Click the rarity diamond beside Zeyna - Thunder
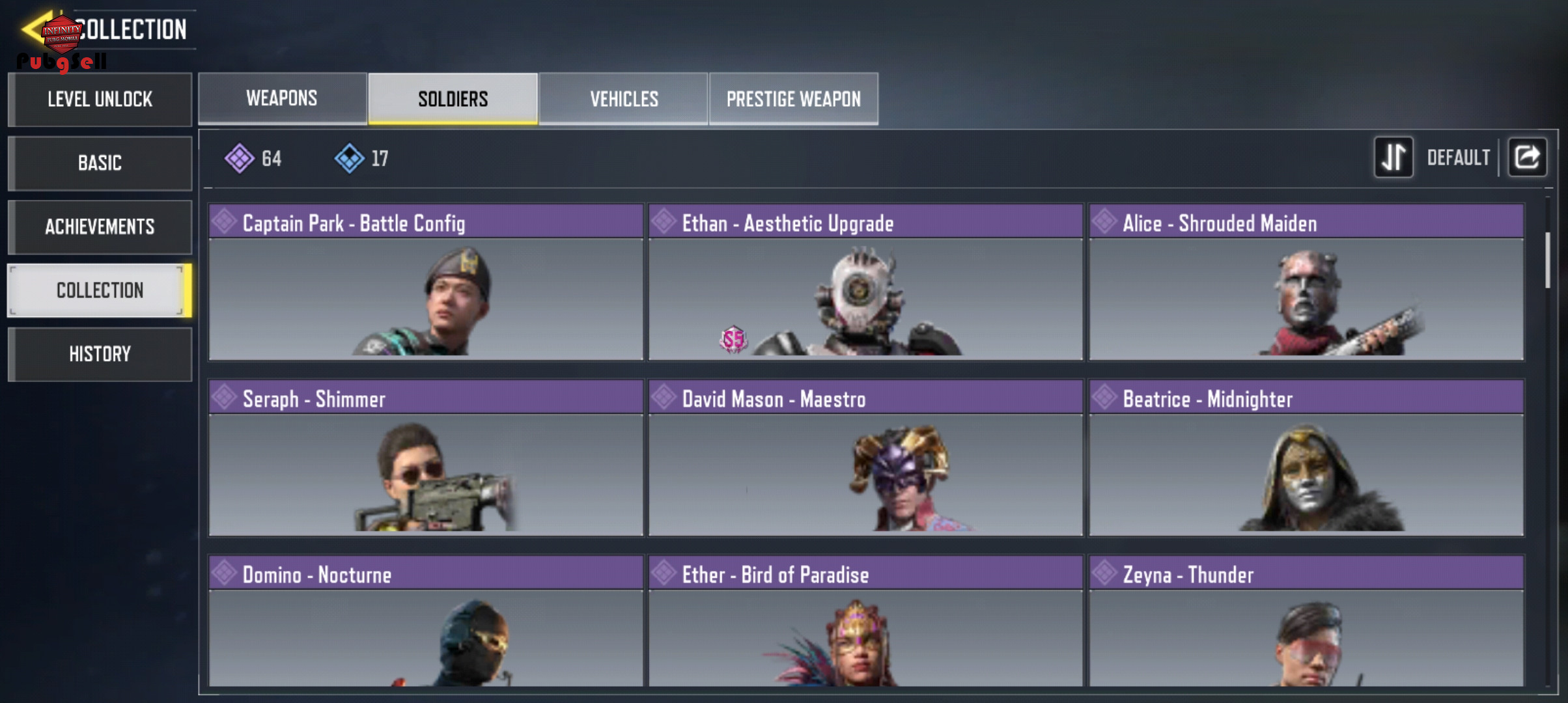 1105,573
